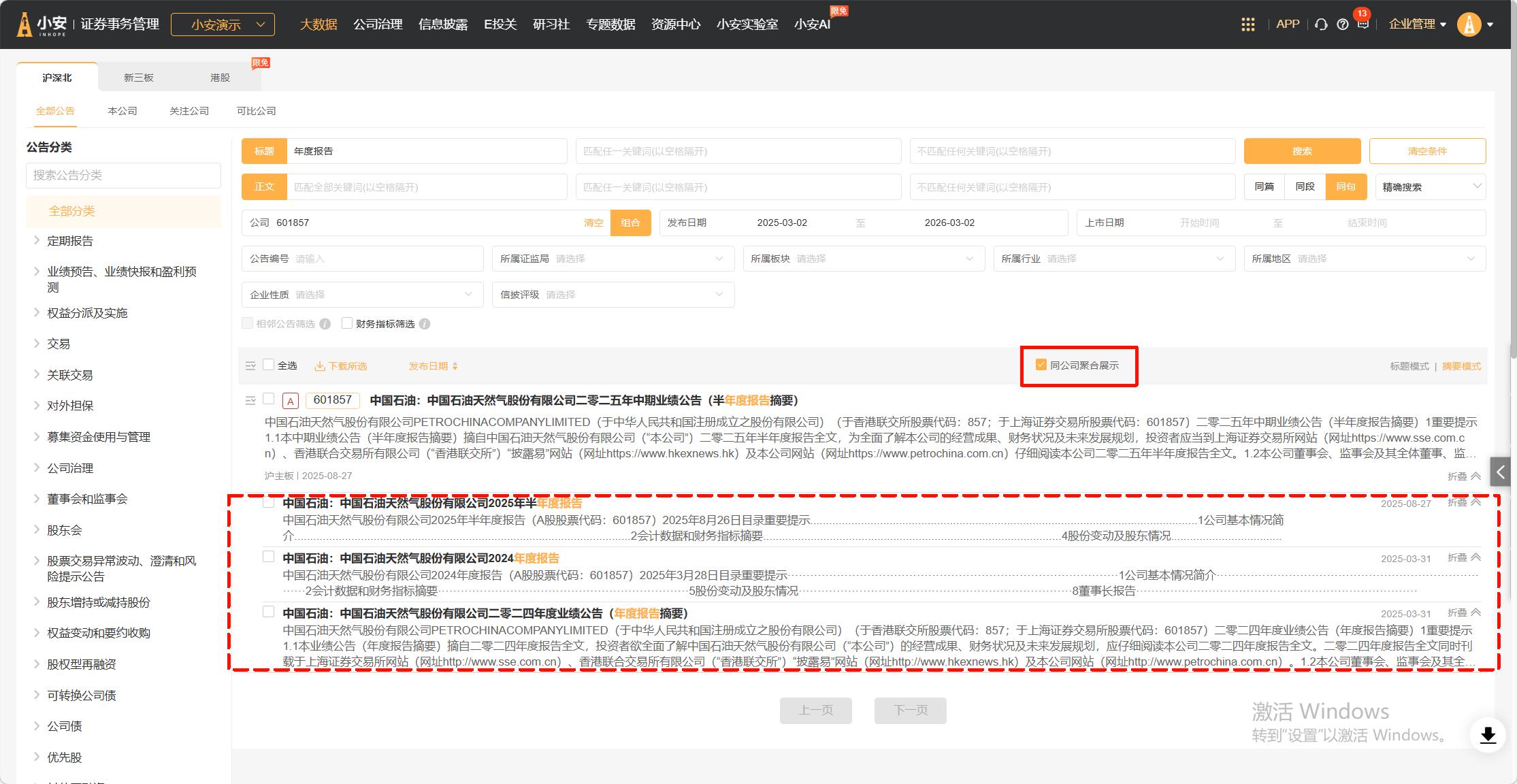Switch to the 新三板 tab
This screenshot has height=784, width=1517.
tap(138, 78)
